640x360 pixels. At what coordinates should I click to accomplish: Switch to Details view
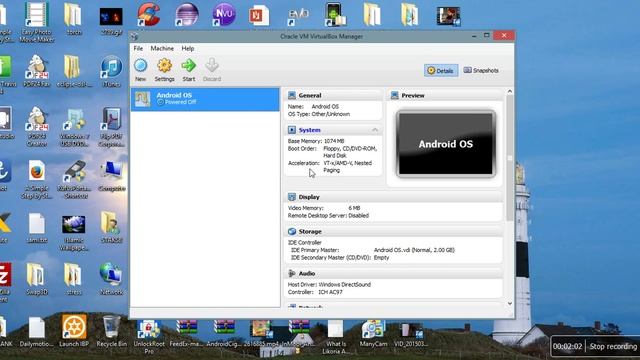point(440,71)
